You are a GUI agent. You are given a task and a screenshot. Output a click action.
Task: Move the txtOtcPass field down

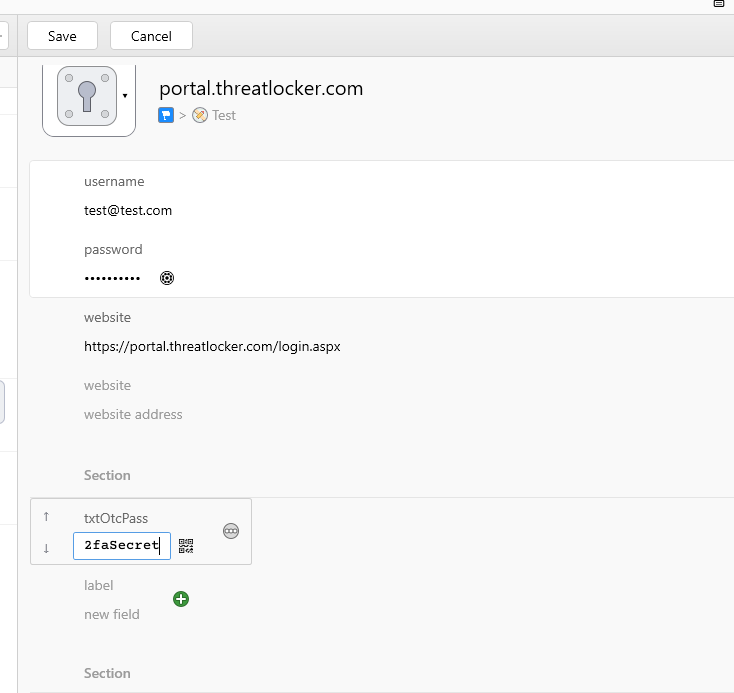pos(46,548)
